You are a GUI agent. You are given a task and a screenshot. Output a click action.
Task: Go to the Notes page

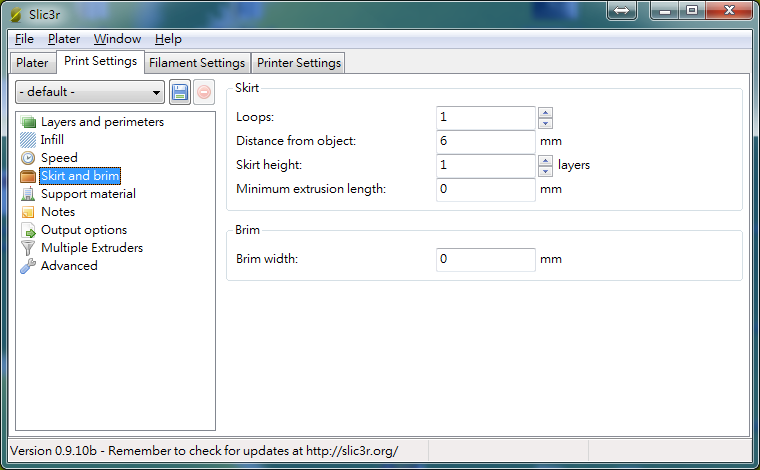pos(58,212)
